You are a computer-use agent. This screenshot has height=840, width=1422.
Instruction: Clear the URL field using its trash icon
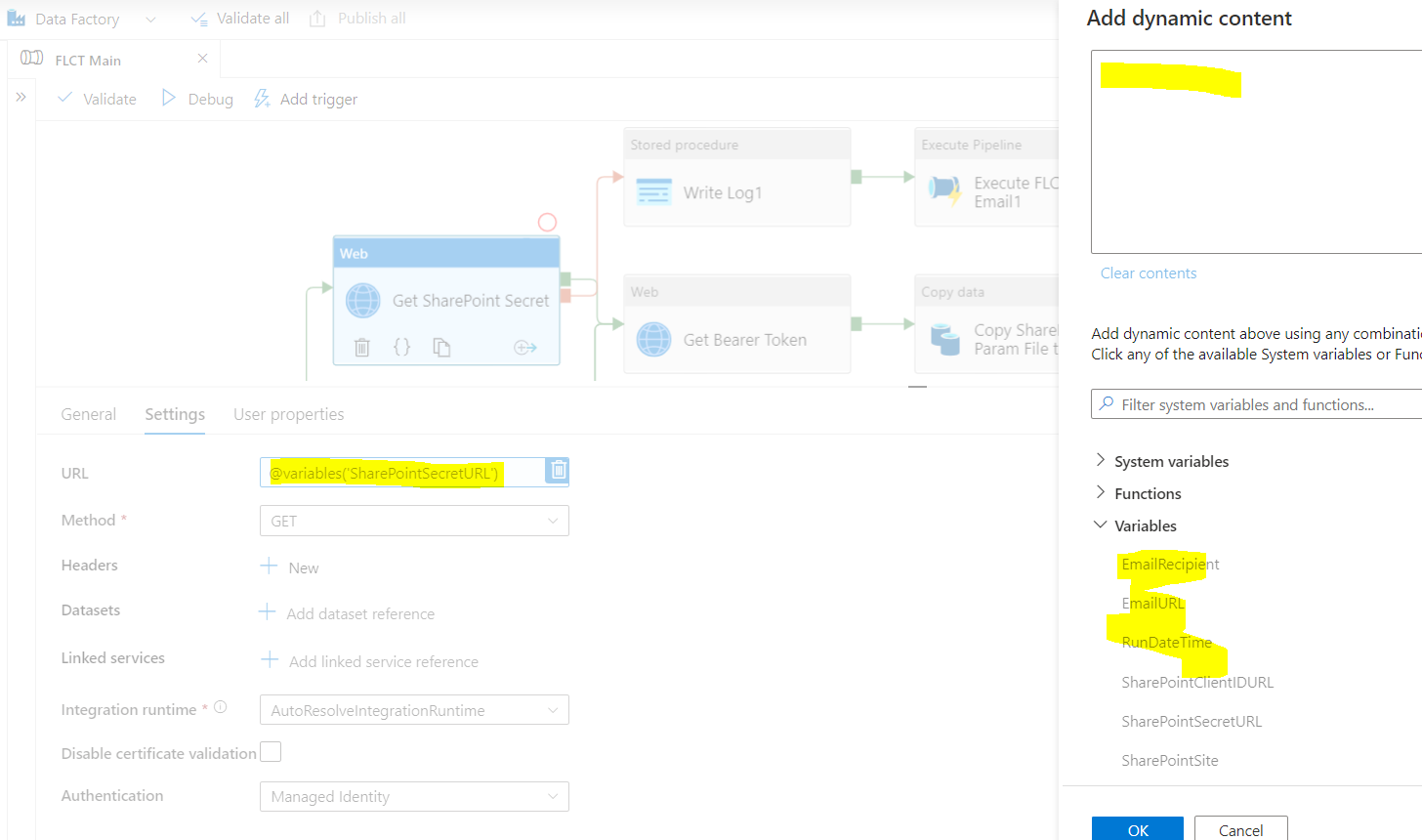[557, 471]
